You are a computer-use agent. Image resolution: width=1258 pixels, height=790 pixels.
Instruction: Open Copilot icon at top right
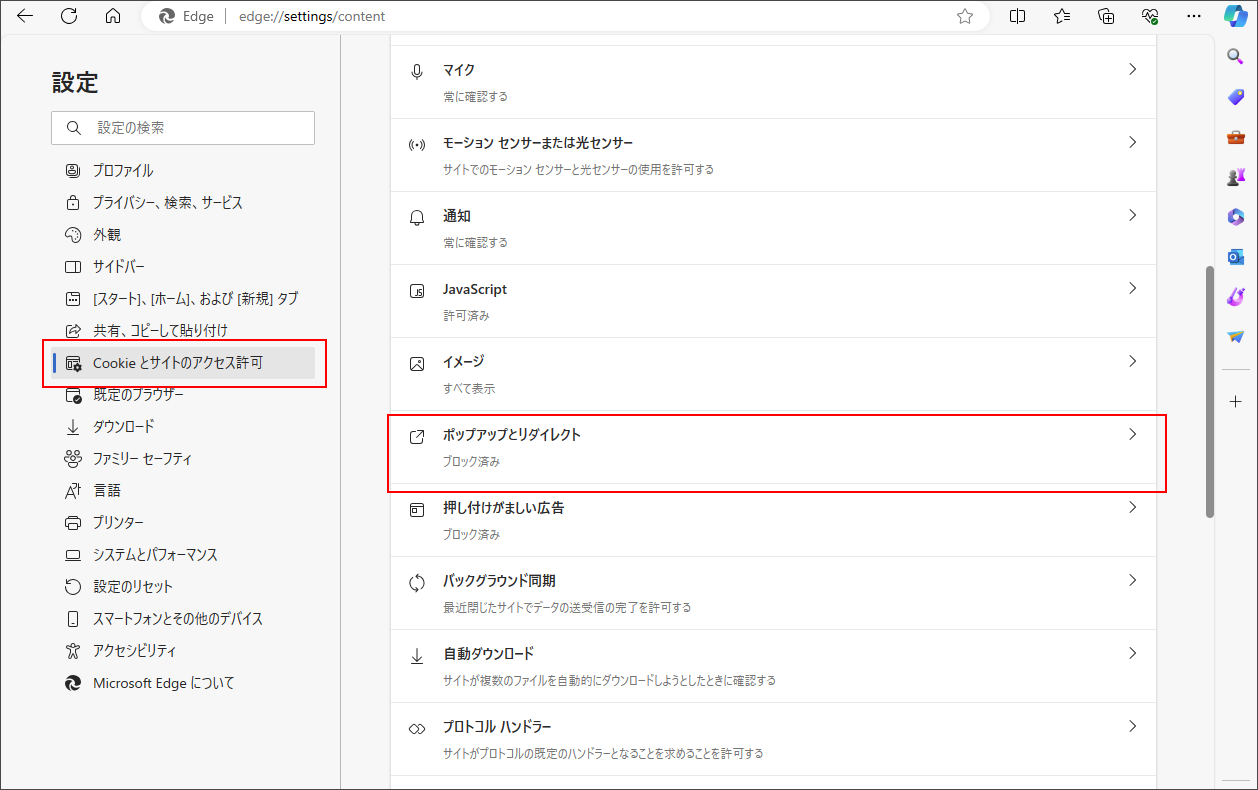1236,16
